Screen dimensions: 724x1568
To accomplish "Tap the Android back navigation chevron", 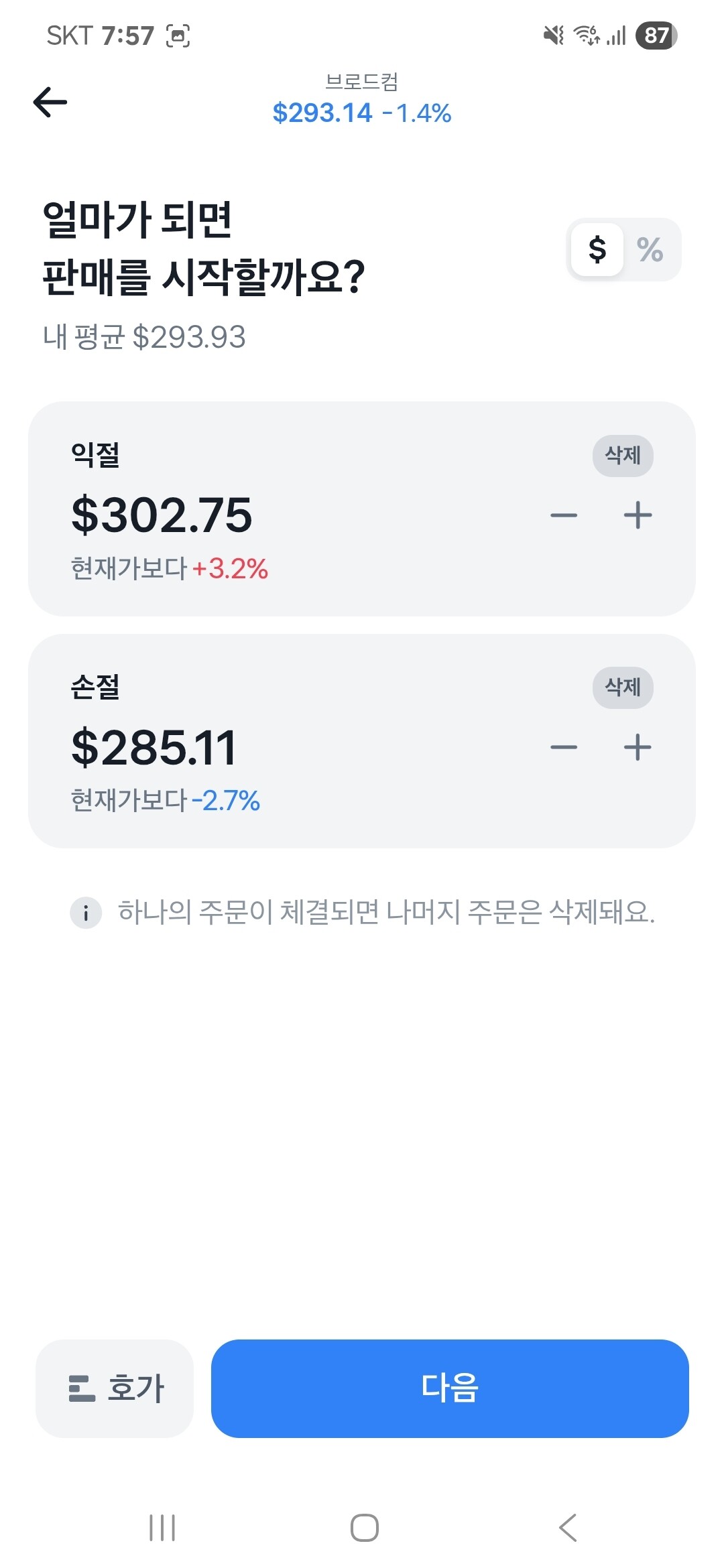I will (568, 1528).
